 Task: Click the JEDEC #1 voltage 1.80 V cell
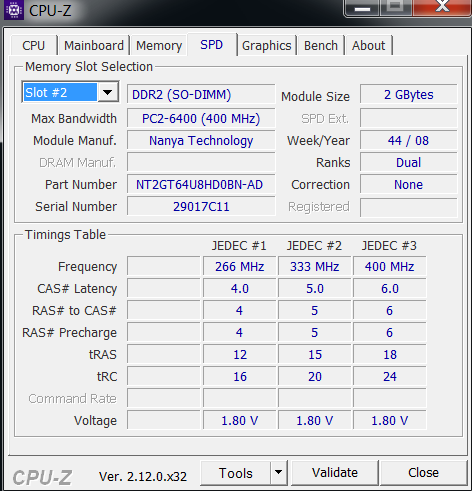(240, 420)
